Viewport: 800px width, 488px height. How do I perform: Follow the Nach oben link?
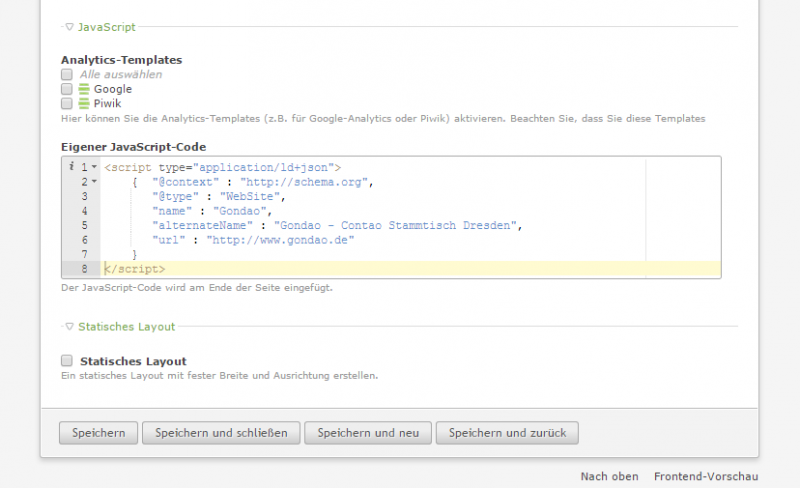609,476
